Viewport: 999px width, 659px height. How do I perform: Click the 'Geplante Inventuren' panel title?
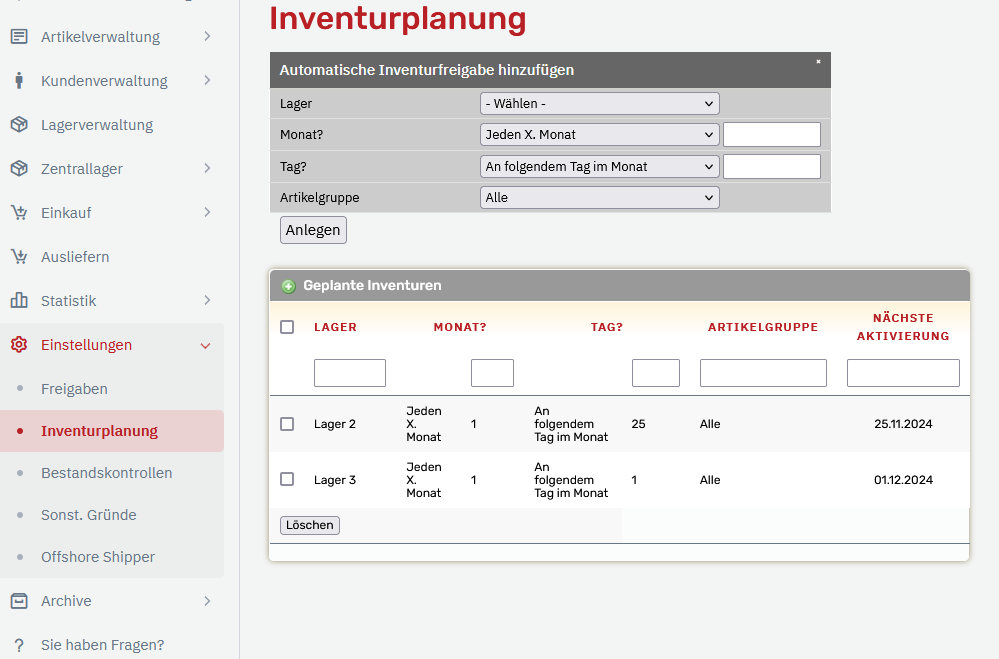click(372, 286)
